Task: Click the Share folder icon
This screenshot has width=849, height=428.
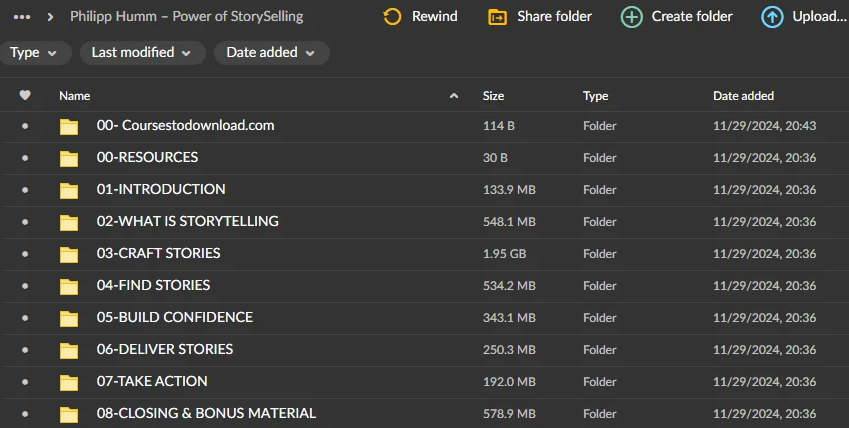Action: click(x=497, y=17)
